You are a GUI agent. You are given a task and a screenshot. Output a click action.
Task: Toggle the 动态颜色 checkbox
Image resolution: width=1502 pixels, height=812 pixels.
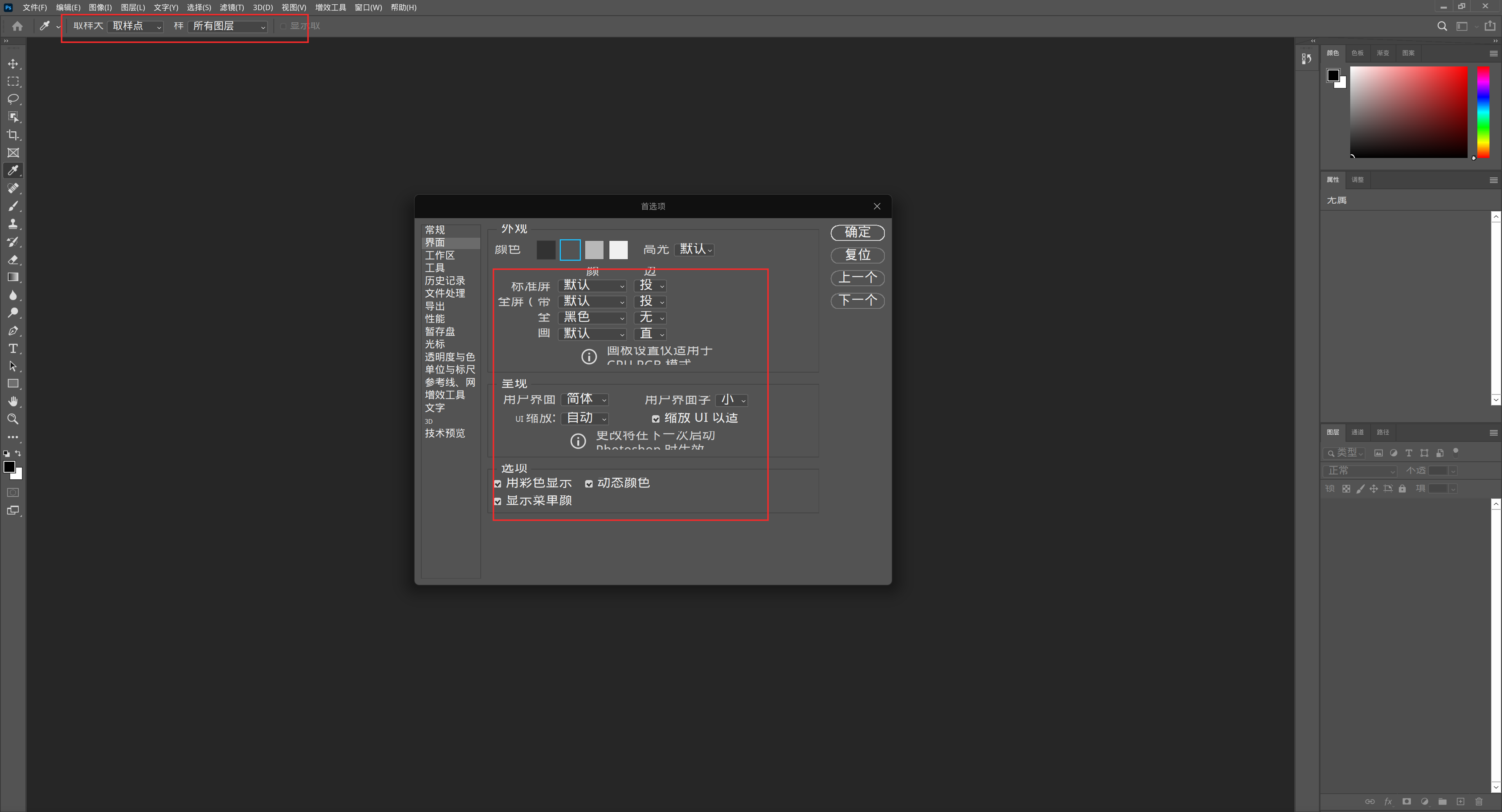coord(589,484)
